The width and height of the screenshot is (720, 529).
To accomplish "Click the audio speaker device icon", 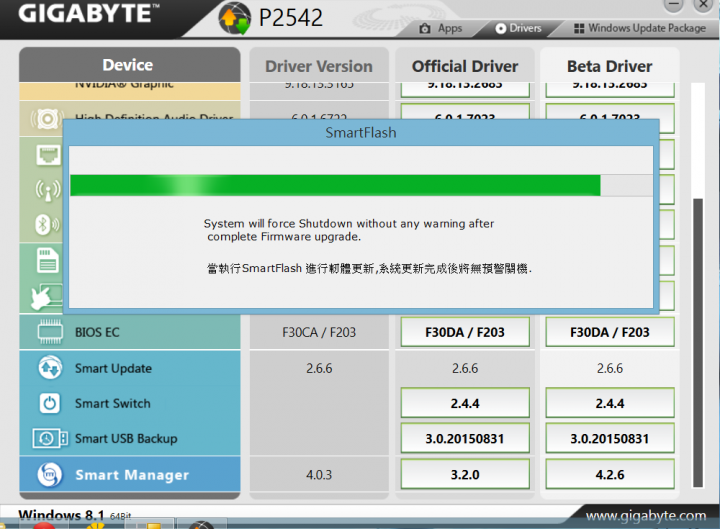I will coord(46,119).
